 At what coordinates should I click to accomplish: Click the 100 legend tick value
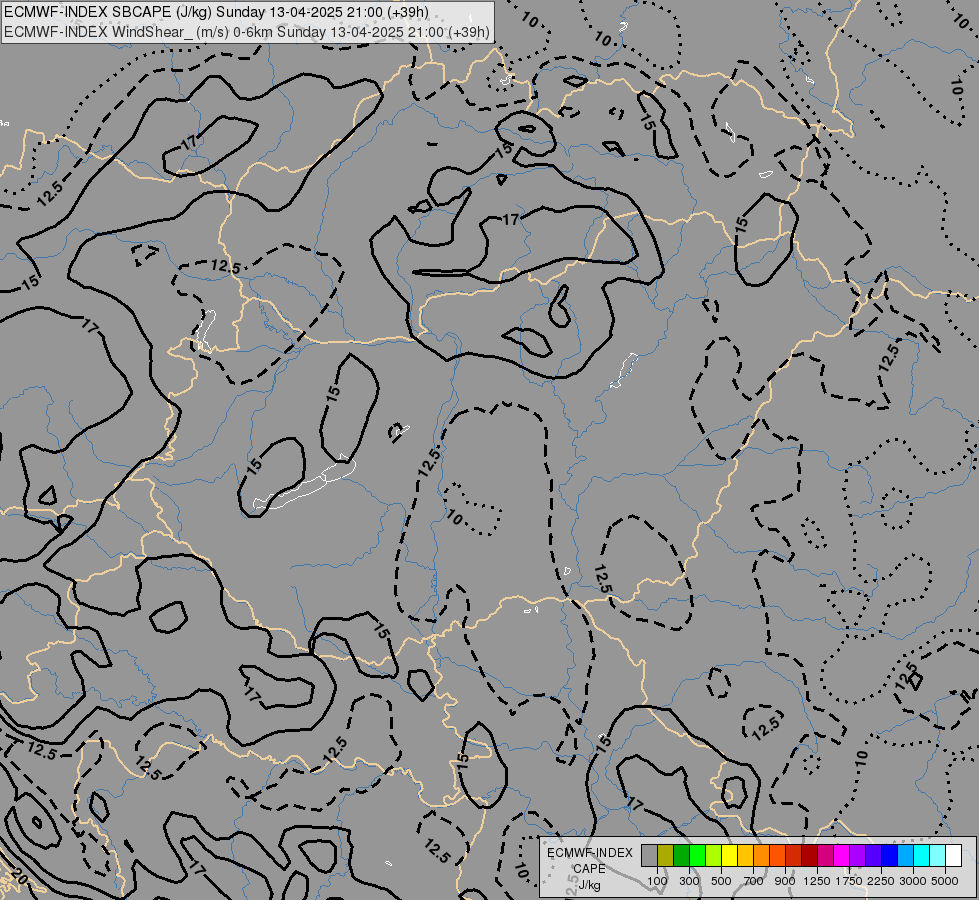point(657,881)
